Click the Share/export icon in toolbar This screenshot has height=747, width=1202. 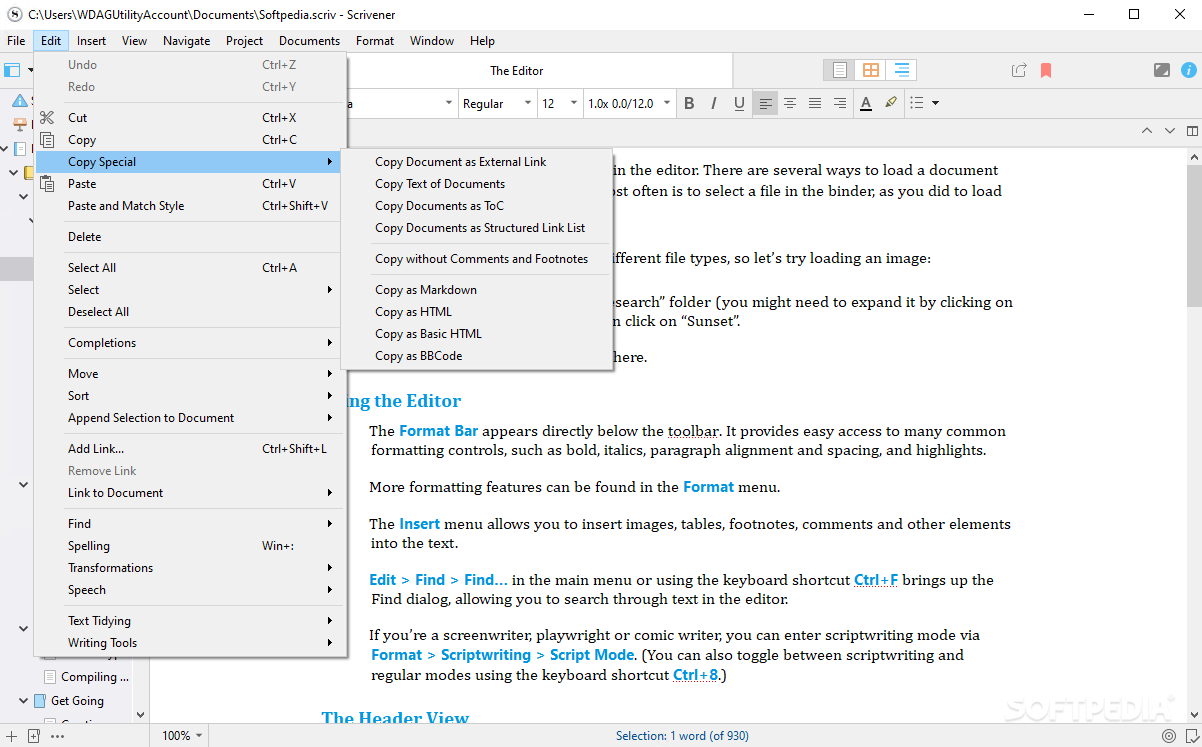click(x=1019, y=70)
